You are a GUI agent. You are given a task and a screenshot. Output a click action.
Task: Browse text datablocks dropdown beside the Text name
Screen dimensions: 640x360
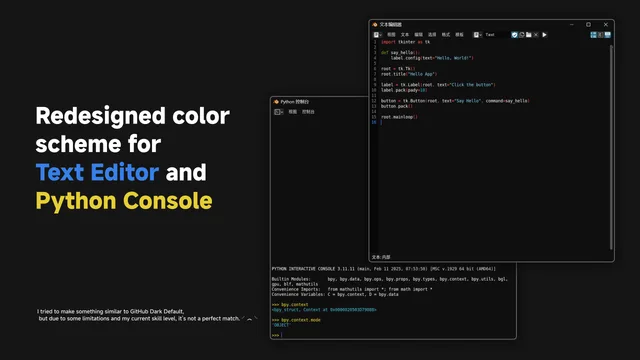(x=478, y=35)
